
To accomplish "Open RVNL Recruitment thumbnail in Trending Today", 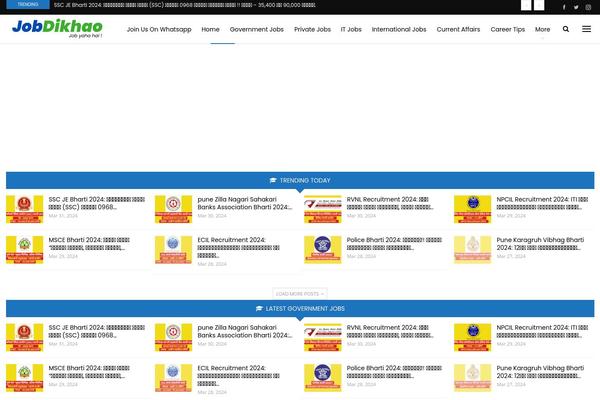I will [x=323, y=209].
